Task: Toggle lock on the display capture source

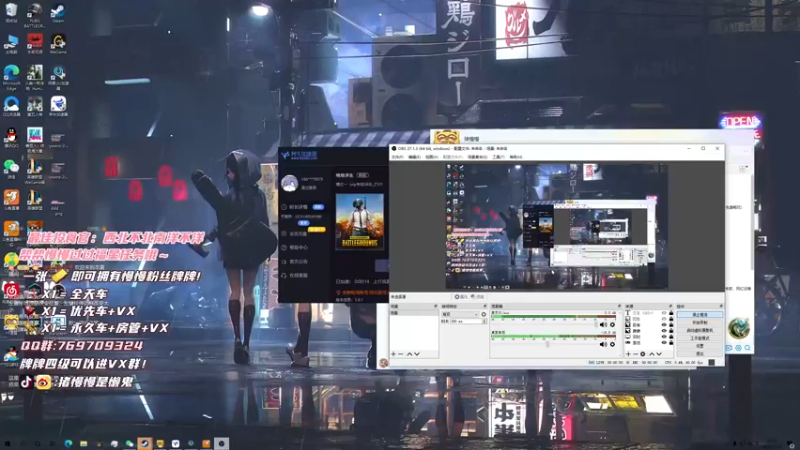Action: point(671,337)
